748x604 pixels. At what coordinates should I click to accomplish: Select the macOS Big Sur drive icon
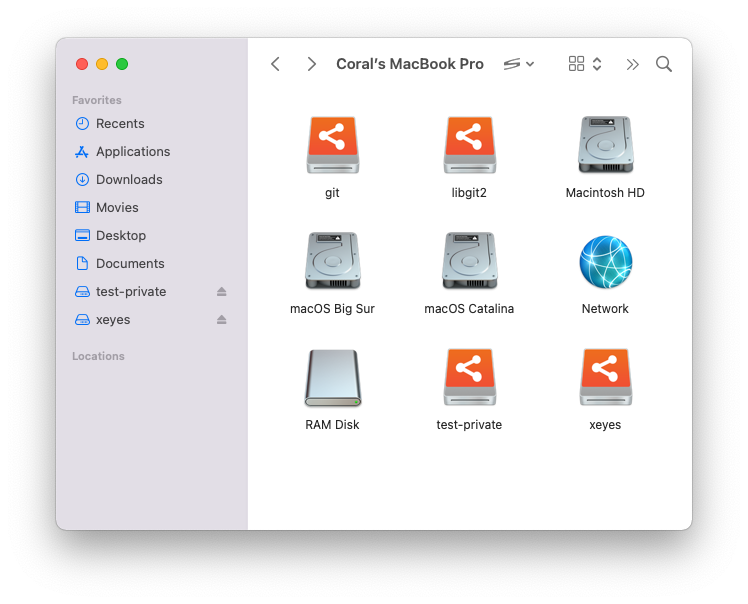(x=332, y=260)
